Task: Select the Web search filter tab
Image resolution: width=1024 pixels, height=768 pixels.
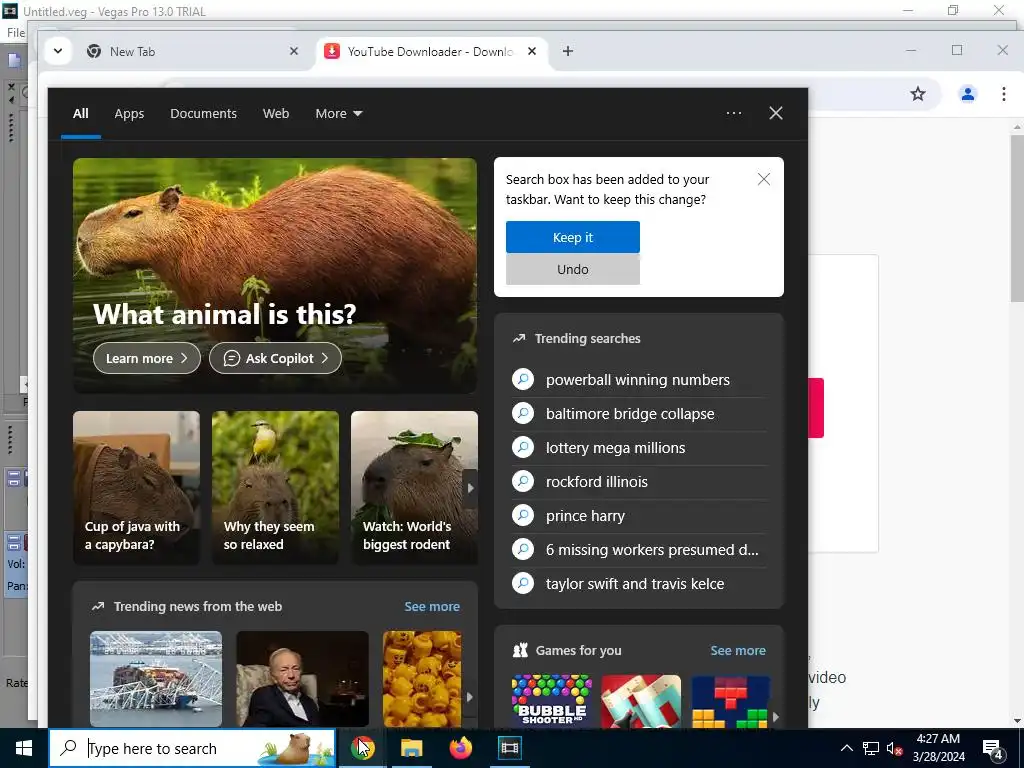Action: (276, 114)
